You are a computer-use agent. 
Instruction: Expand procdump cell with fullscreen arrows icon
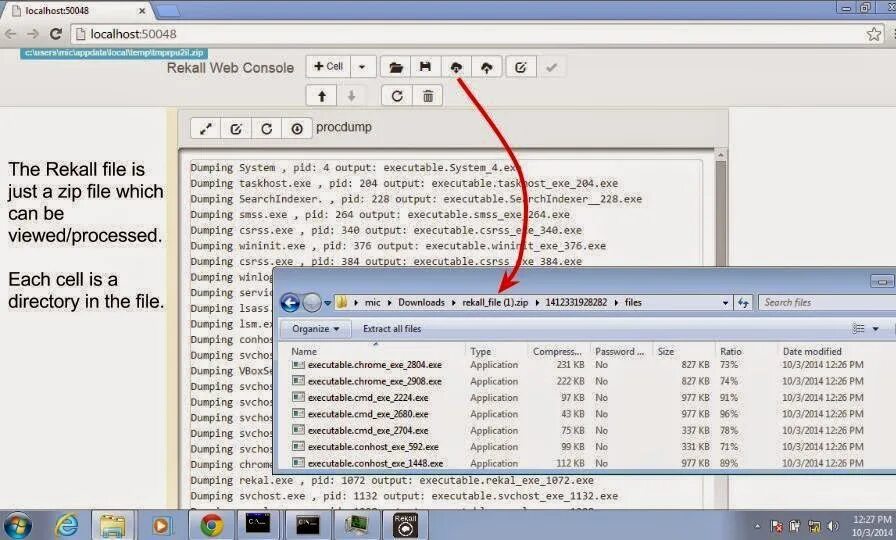(x=206, y=128)
